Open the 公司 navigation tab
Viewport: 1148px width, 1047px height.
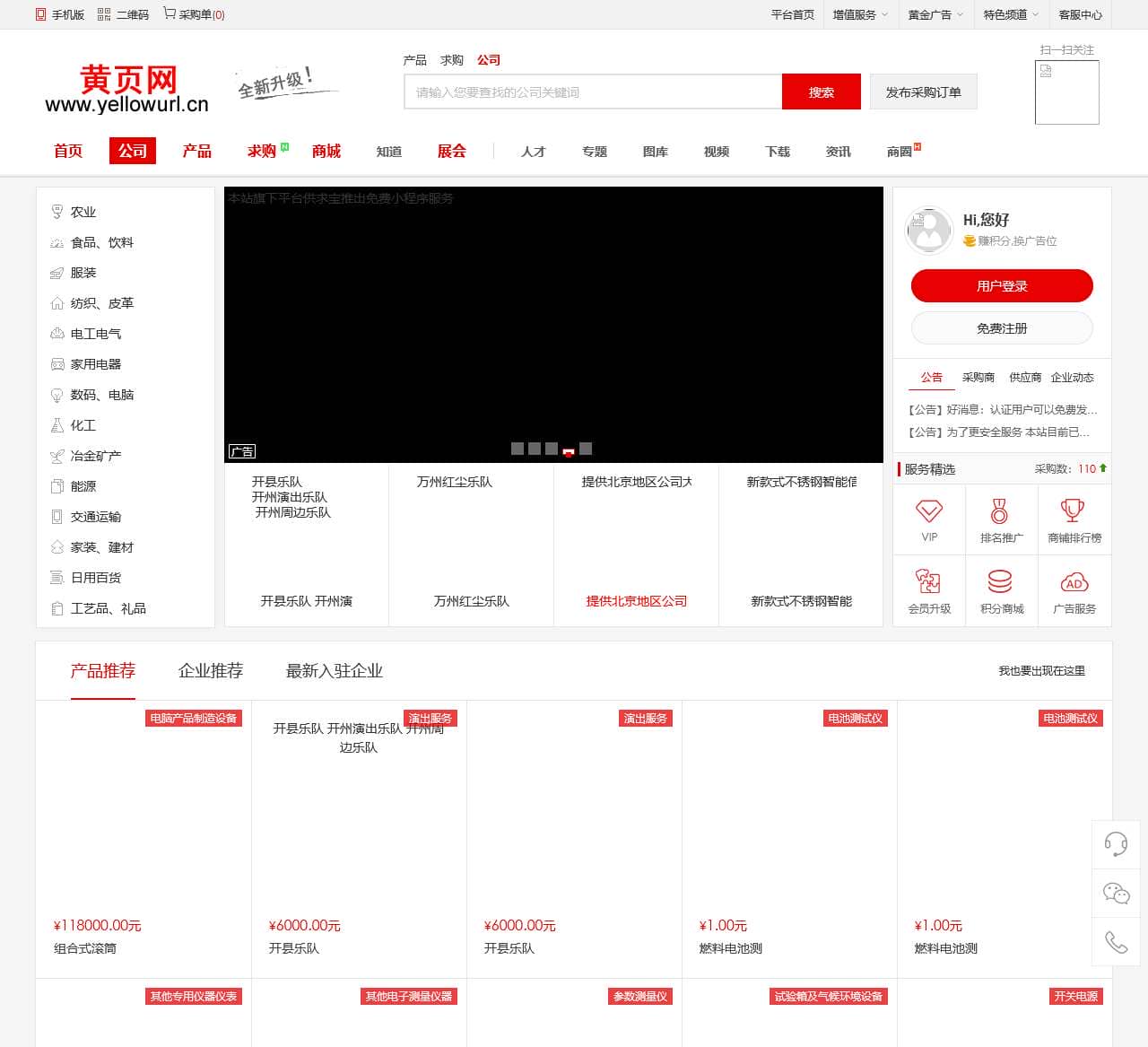(x=133, y=151)
